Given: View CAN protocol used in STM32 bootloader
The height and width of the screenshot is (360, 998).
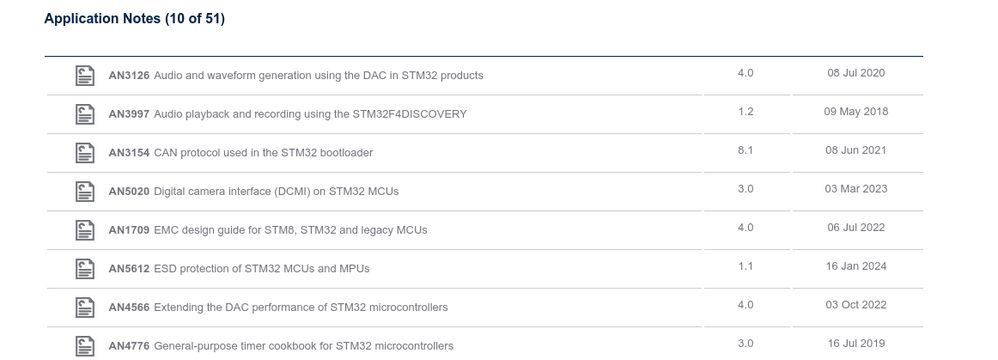Looking at the screenshot, I should pos(241,153).
